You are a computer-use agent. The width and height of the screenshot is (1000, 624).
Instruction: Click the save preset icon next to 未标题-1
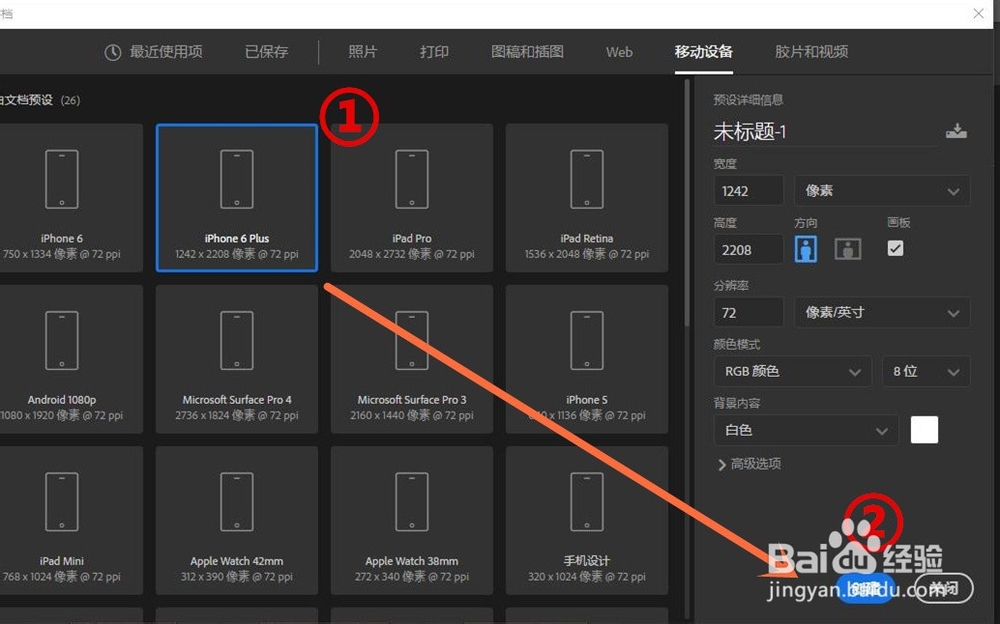pyautogui.click(x=955, y=131)
